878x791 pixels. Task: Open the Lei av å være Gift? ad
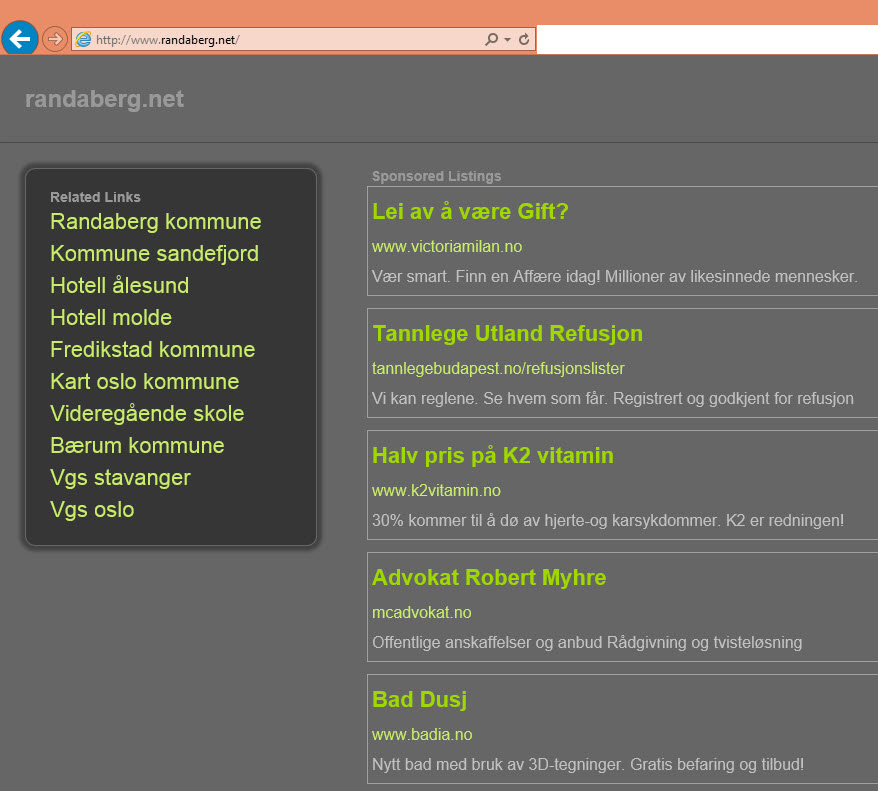[x=470, y=212]
